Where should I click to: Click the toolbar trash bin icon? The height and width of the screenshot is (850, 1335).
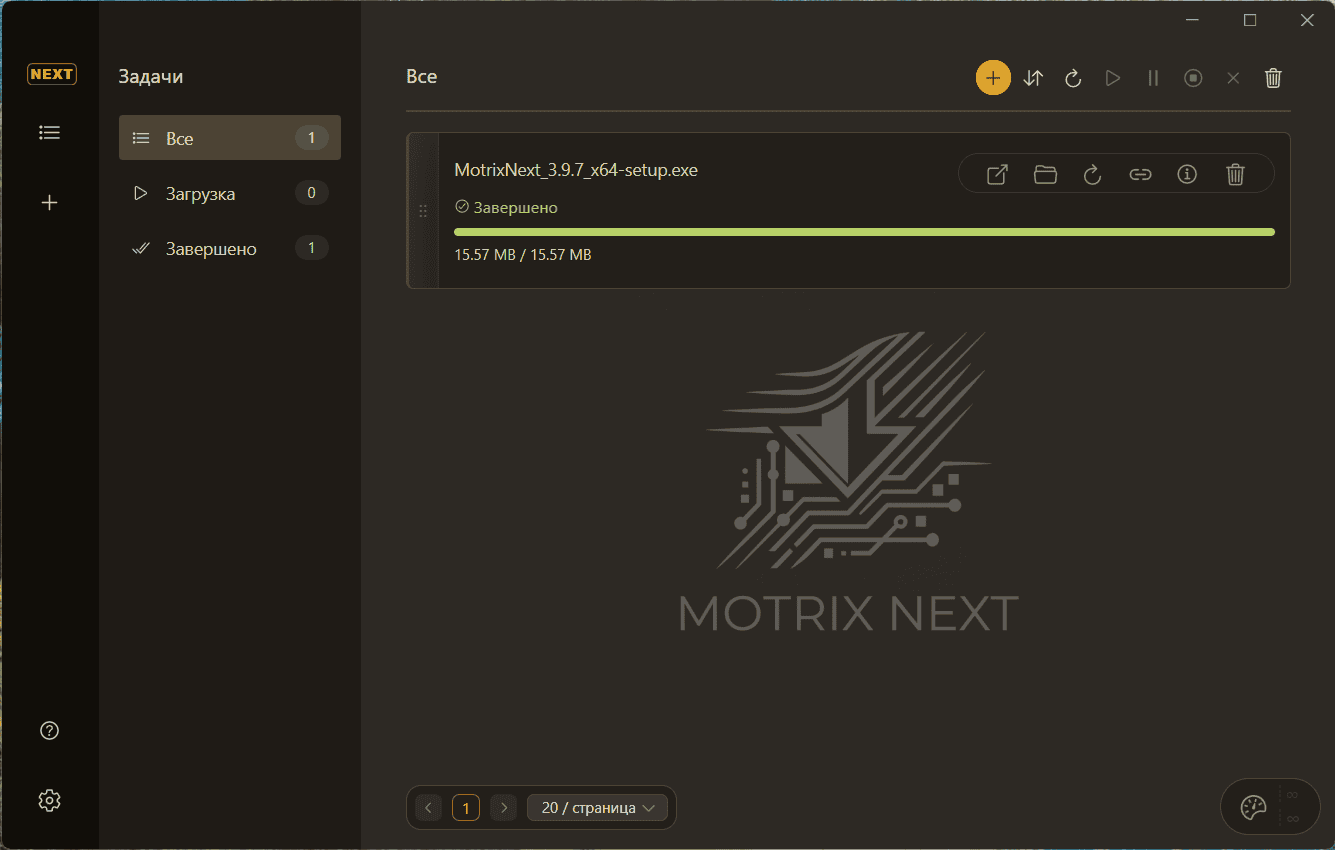[x=1273, y=78]
